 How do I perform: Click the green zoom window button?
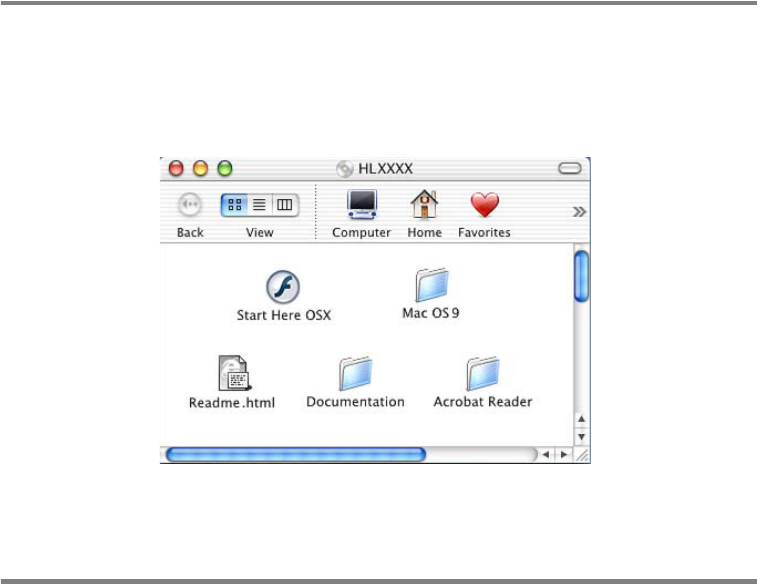click(x=225, y=168)
